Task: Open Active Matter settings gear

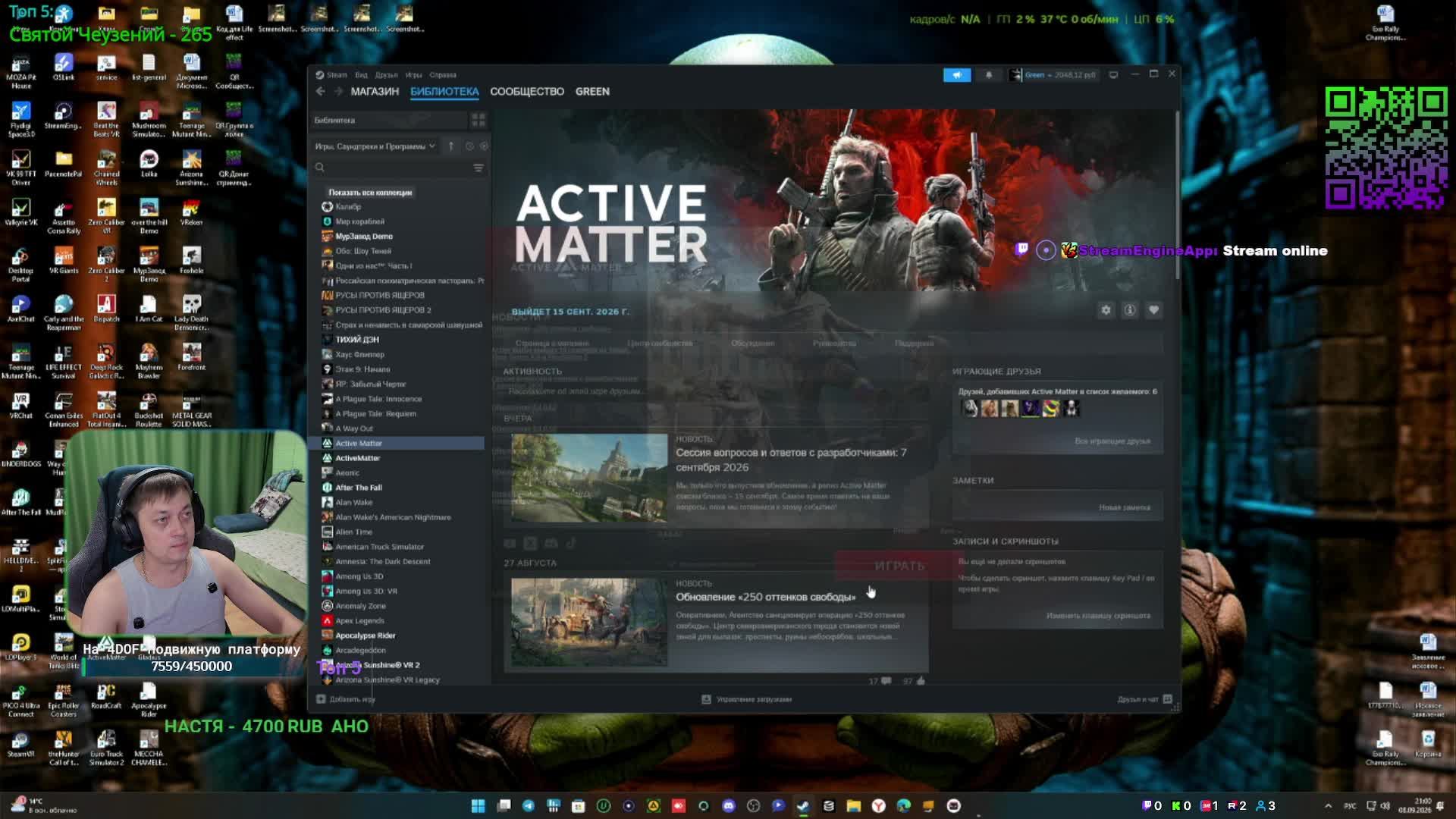Action: [1106, 310]
